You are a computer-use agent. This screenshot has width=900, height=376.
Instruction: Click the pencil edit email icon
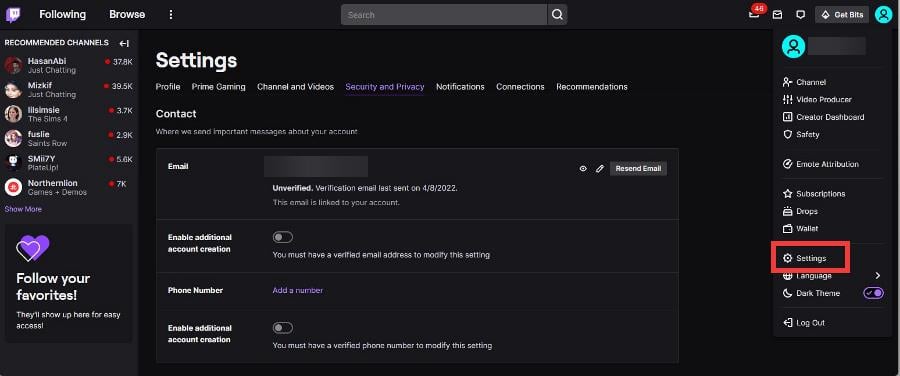click(x=600, y=169)
